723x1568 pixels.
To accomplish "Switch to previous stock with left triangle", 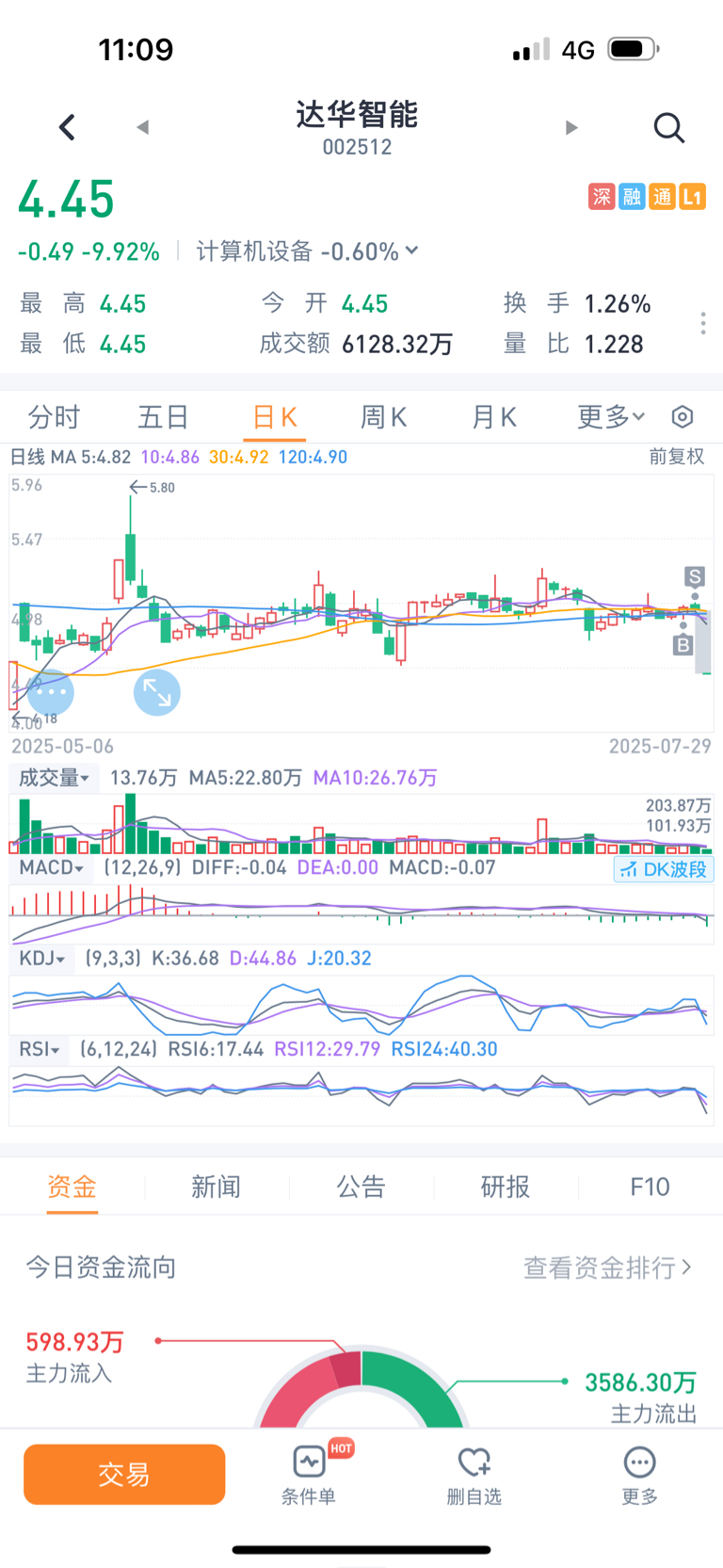I will pos(143,127).
